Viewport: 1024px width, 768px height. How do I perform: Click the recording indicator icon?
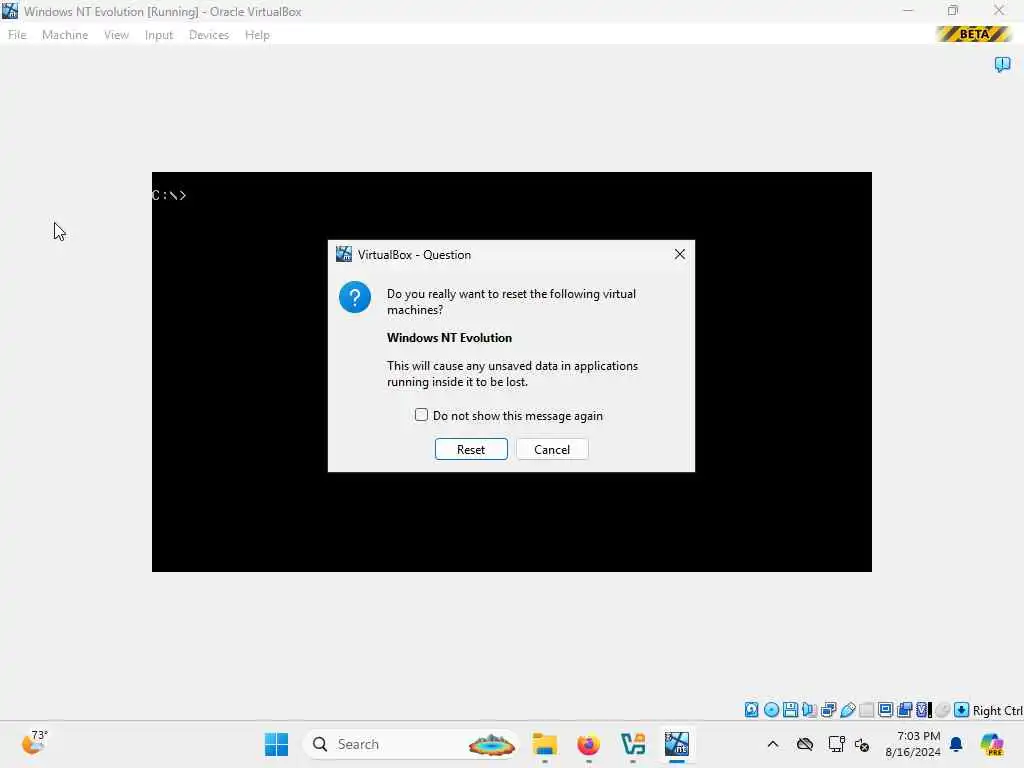[904, 710]
